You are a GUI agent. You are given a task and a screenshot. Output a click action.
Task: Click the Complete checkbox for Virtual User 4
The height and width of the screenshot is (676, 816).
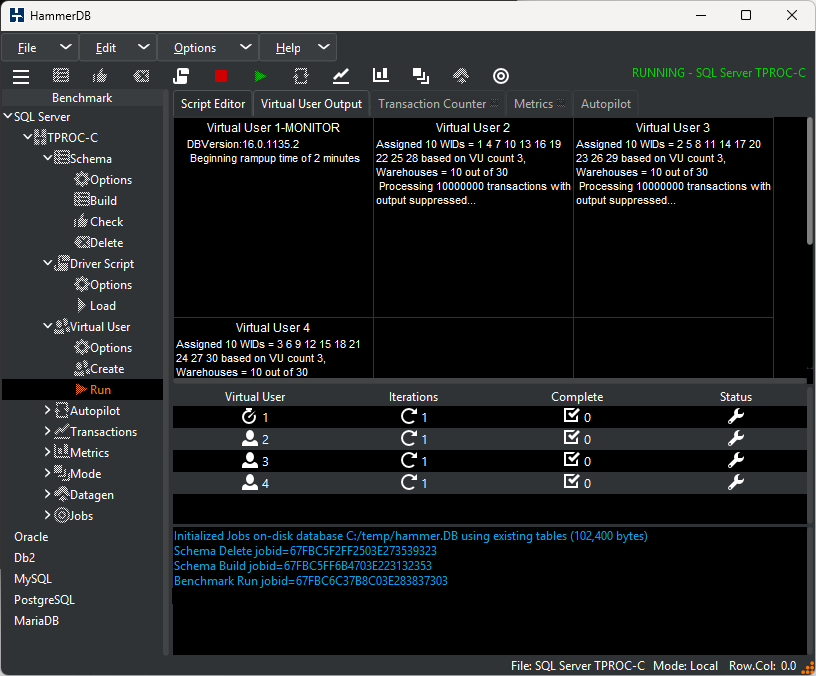571,481
